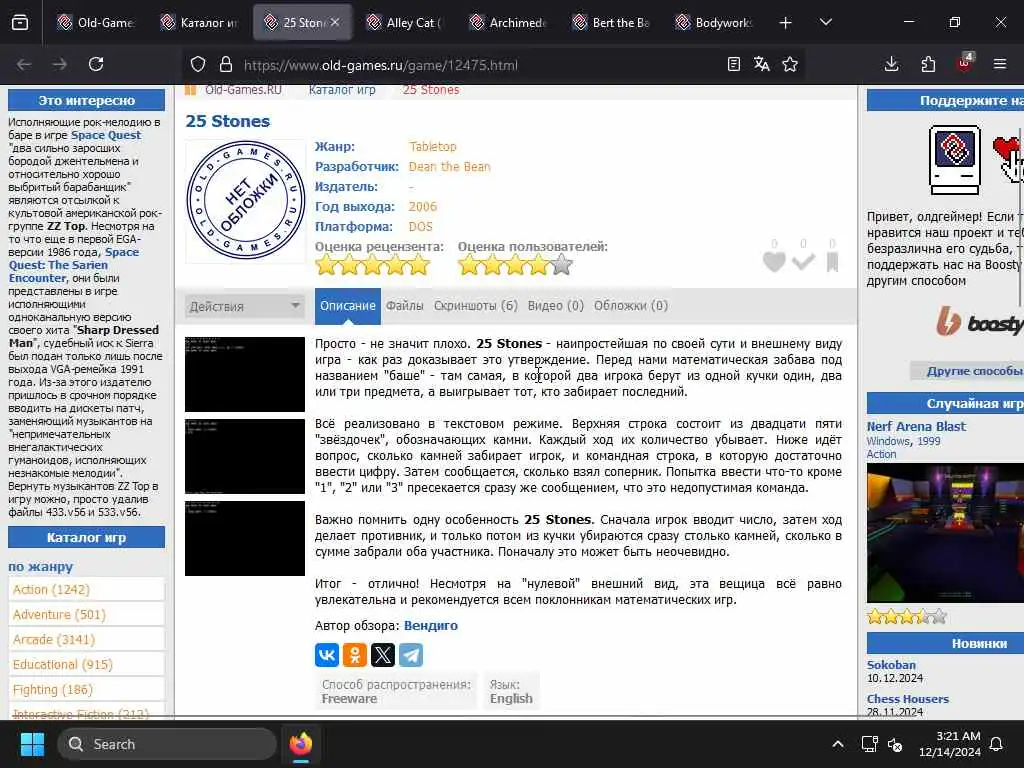List all tabs dropdown arrow
This screenshot has height=768, width=1024.
826,22
